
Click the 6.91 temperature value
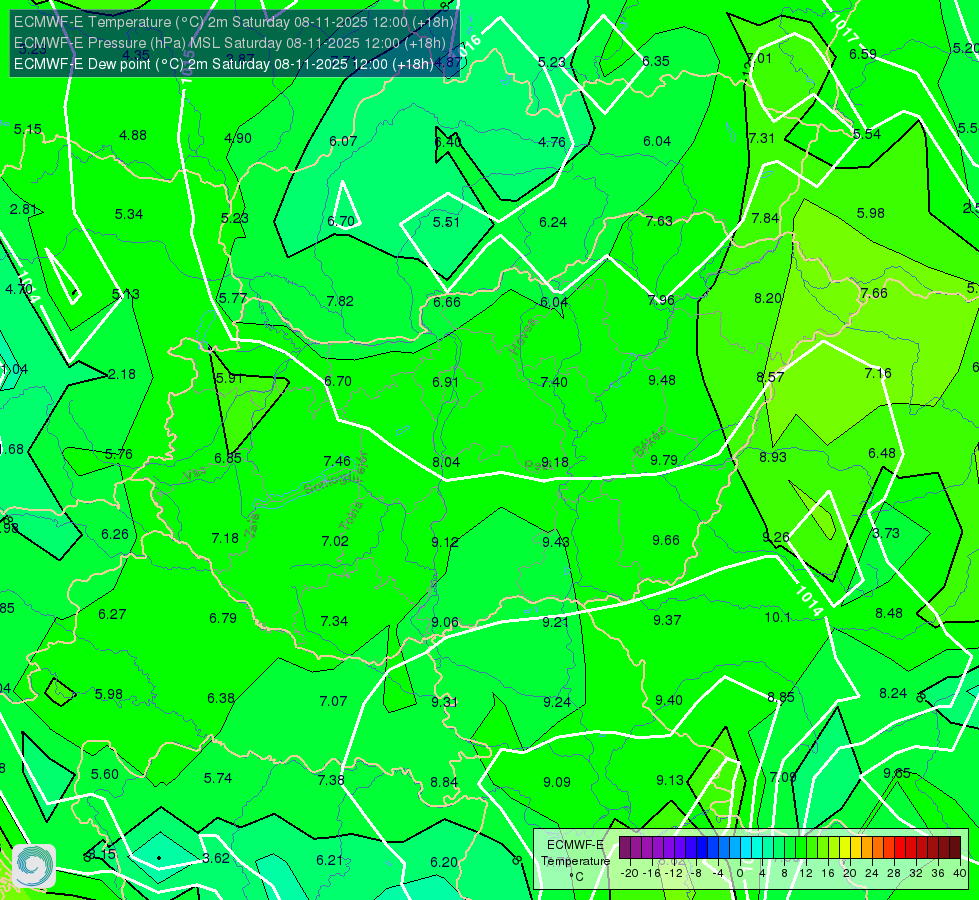445,382
